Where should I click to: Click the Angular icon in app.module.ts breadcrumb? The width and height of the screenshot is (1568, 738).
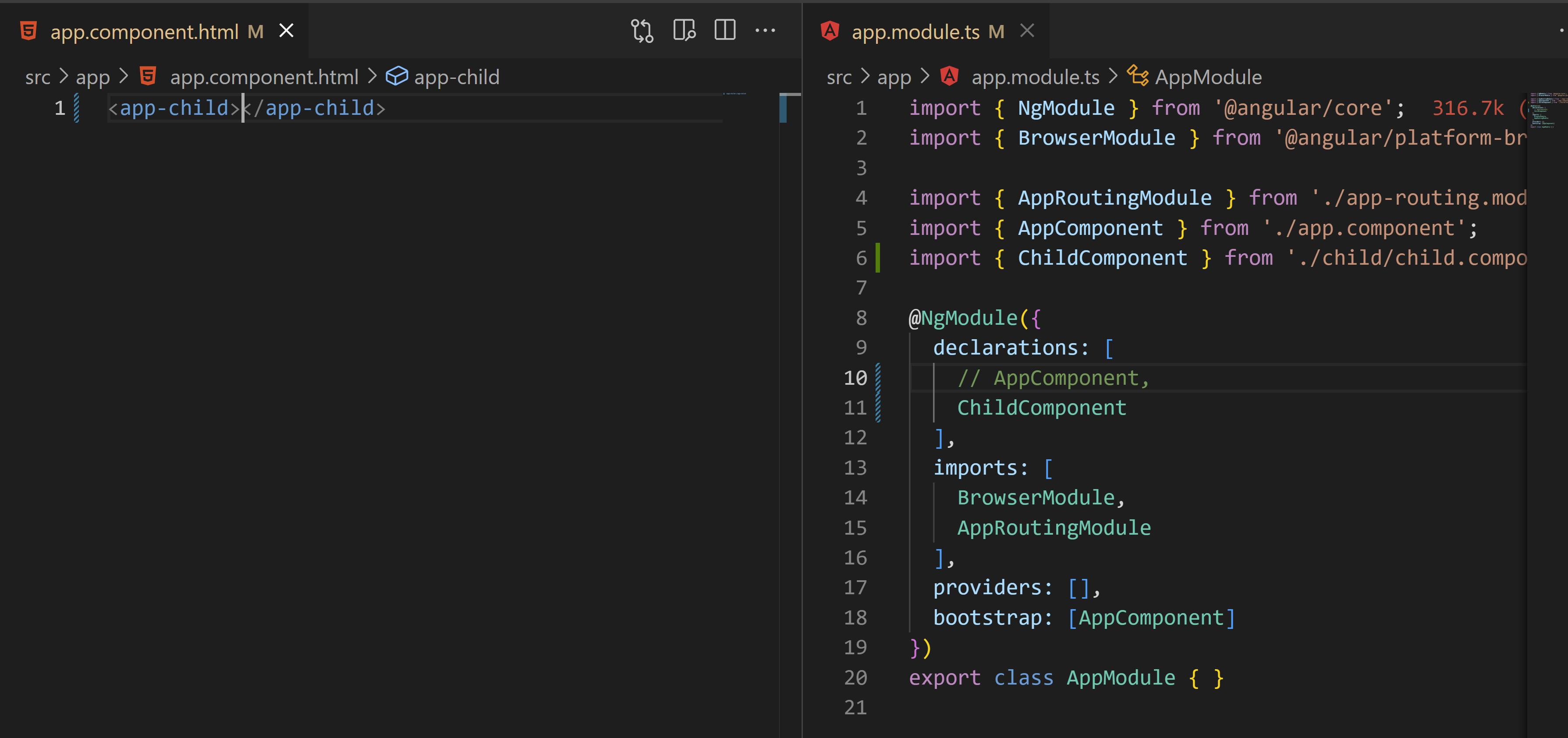pyautogui.click(x=950, y=77)
